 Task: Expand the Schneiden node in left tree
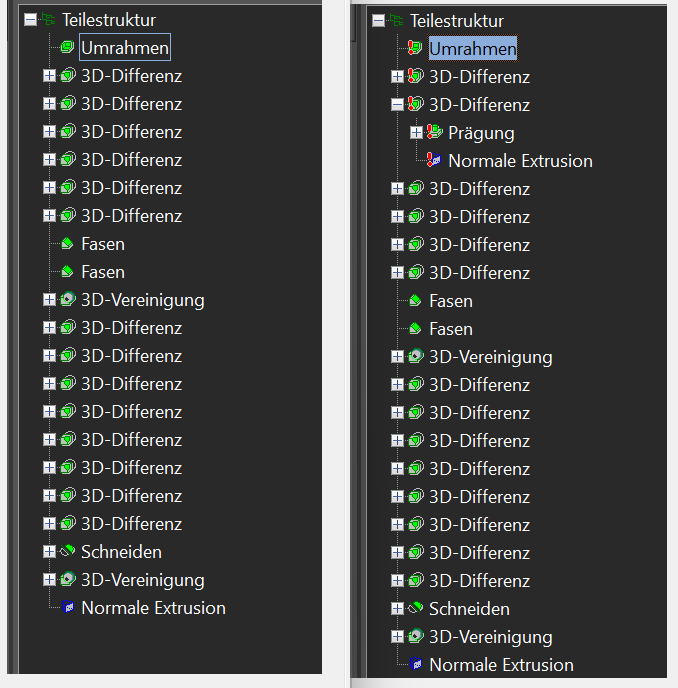[50, 552]
